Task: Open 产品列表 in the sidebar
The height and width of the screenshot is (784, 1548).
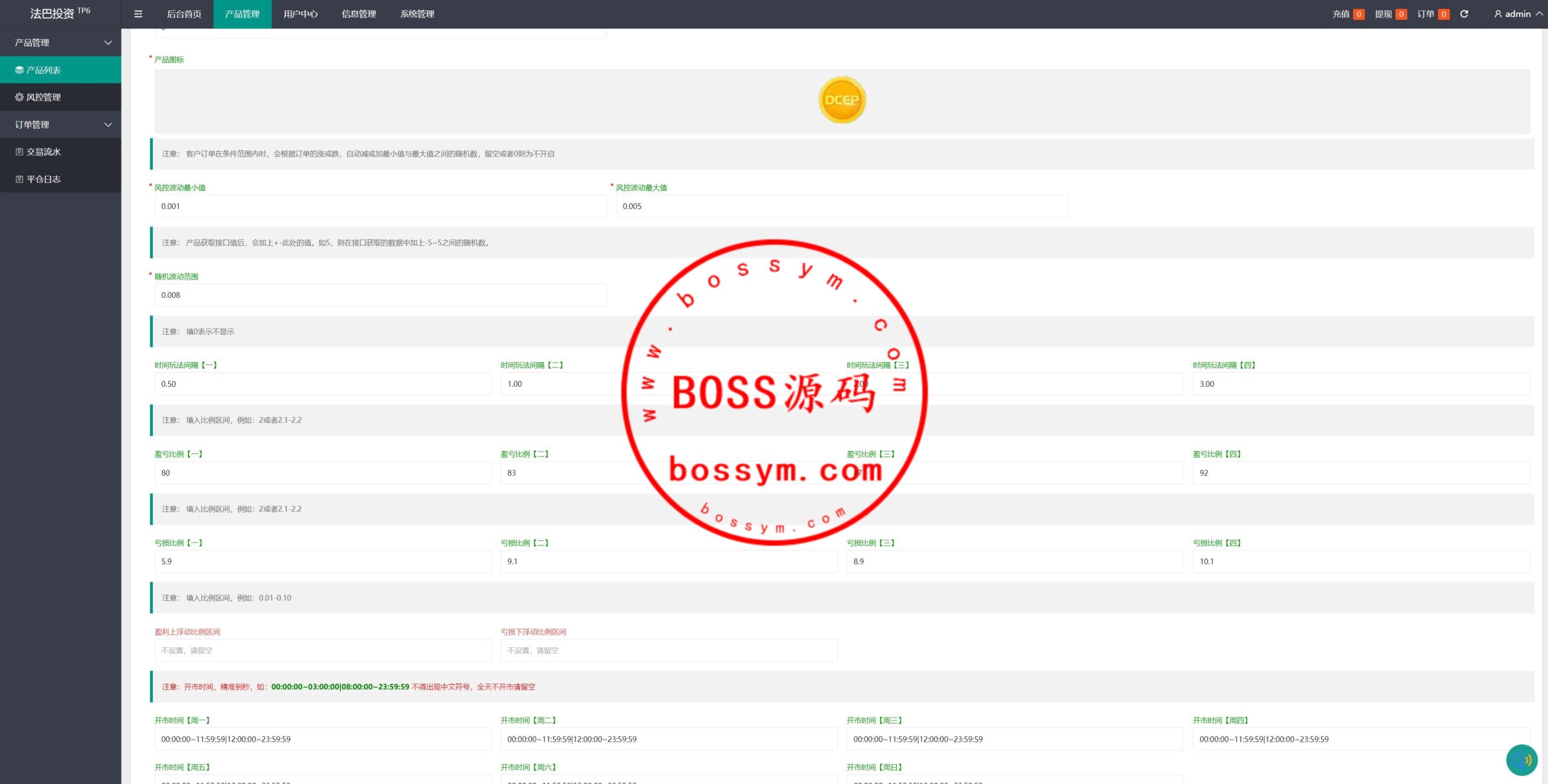Action: [x=60, y=70]
